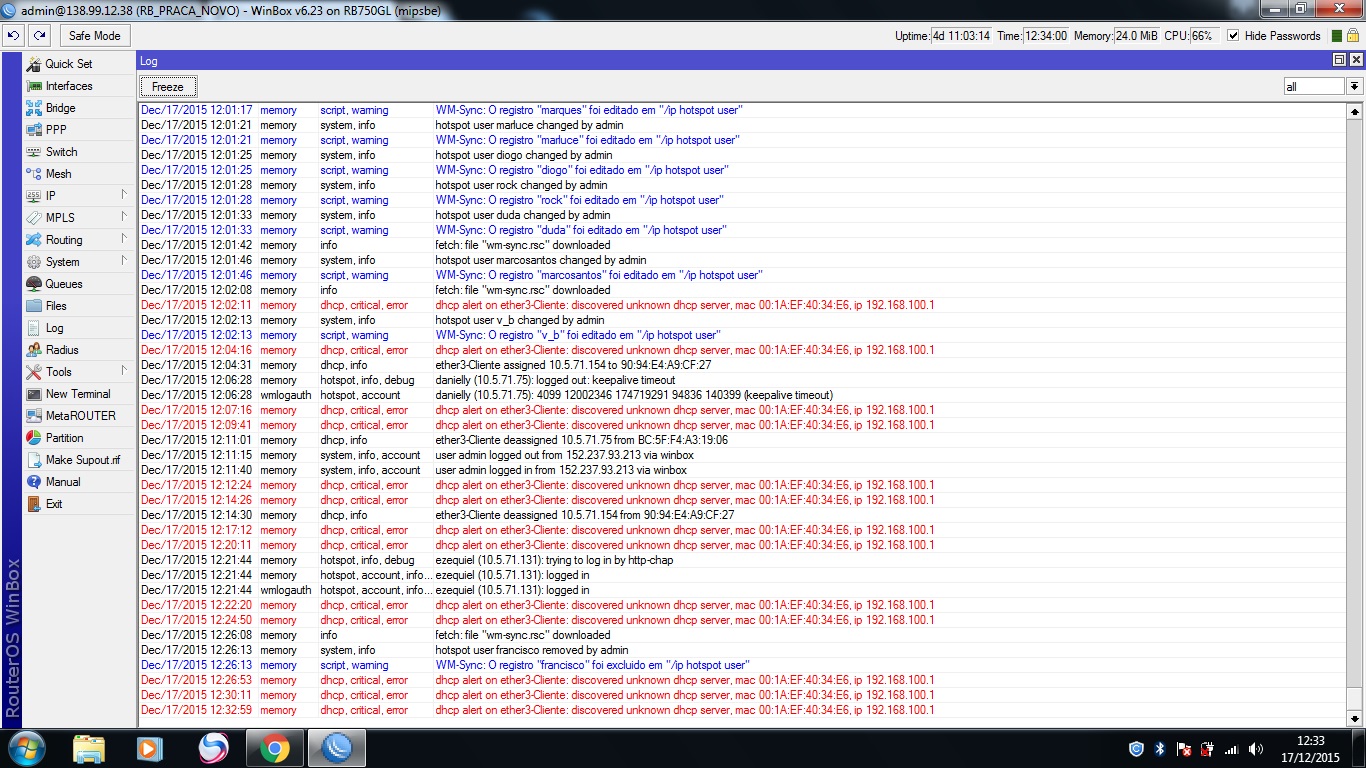Select the 12:32:59 dhcp alert row

pyautogui.click(x=742, y=710)
